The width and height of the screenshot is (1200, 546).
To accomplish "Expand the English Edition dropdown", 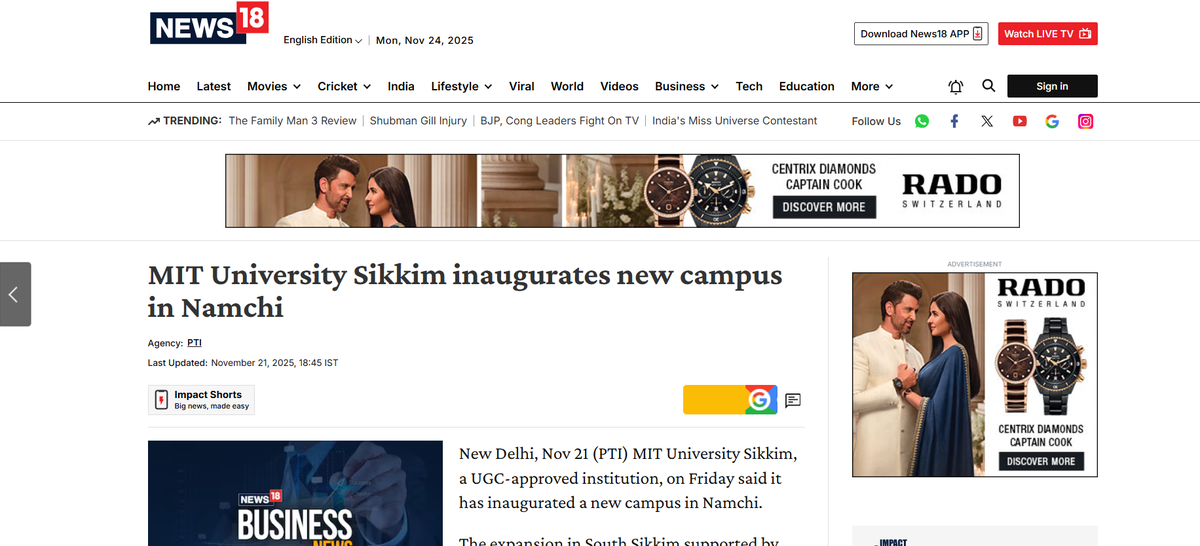I will [x=322, y=40].
